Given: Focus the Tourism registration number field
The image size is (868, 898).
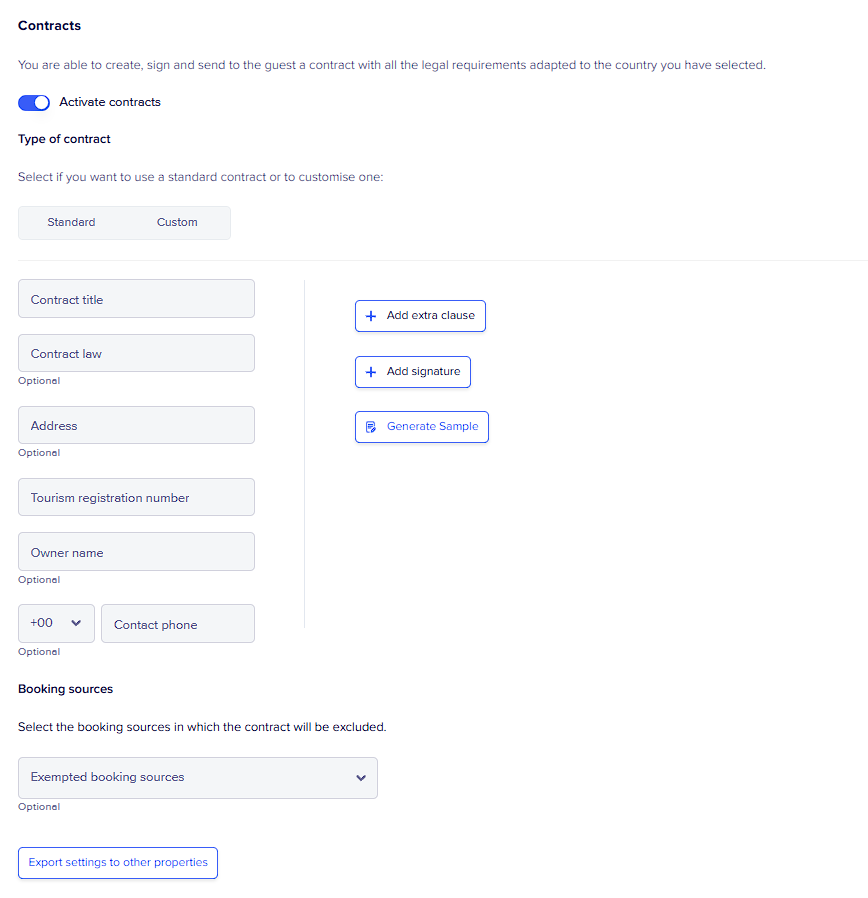Looking at the screenshot, I should 136,498.
